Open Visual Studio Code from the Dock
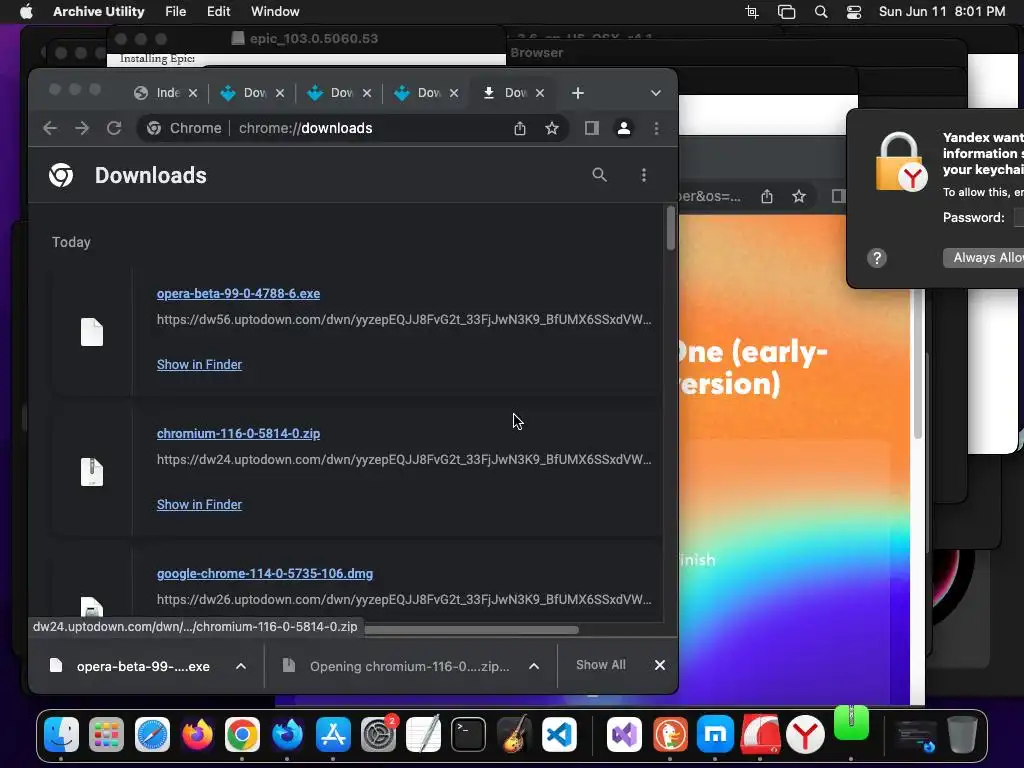Screen dimensions: 1024x768 559,735
